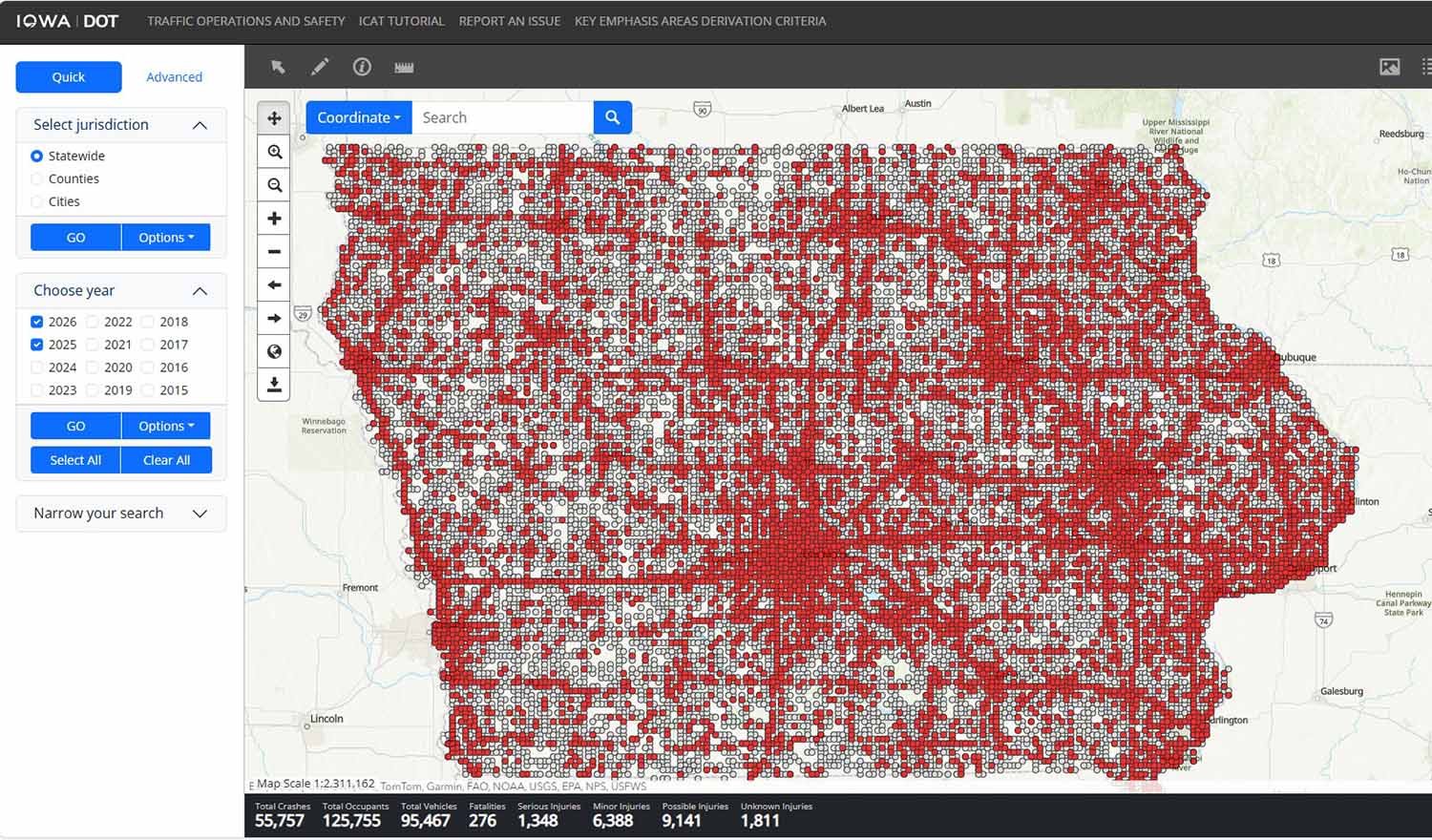Activate the pencil draw tool
Viewport: 1432px width, 840px height.
point(320,67)
